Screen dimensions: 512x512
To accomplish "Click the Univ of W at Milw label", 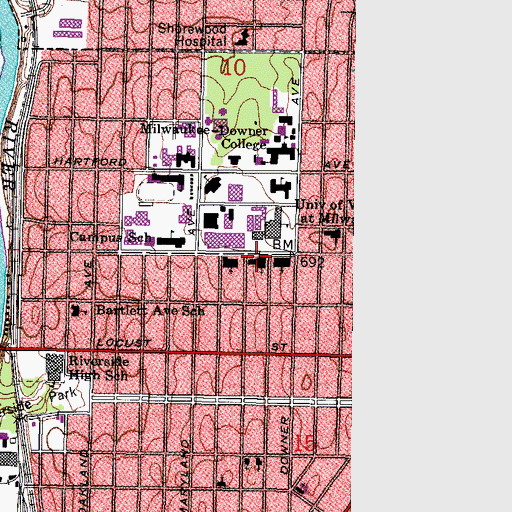I will pos(325,212).
